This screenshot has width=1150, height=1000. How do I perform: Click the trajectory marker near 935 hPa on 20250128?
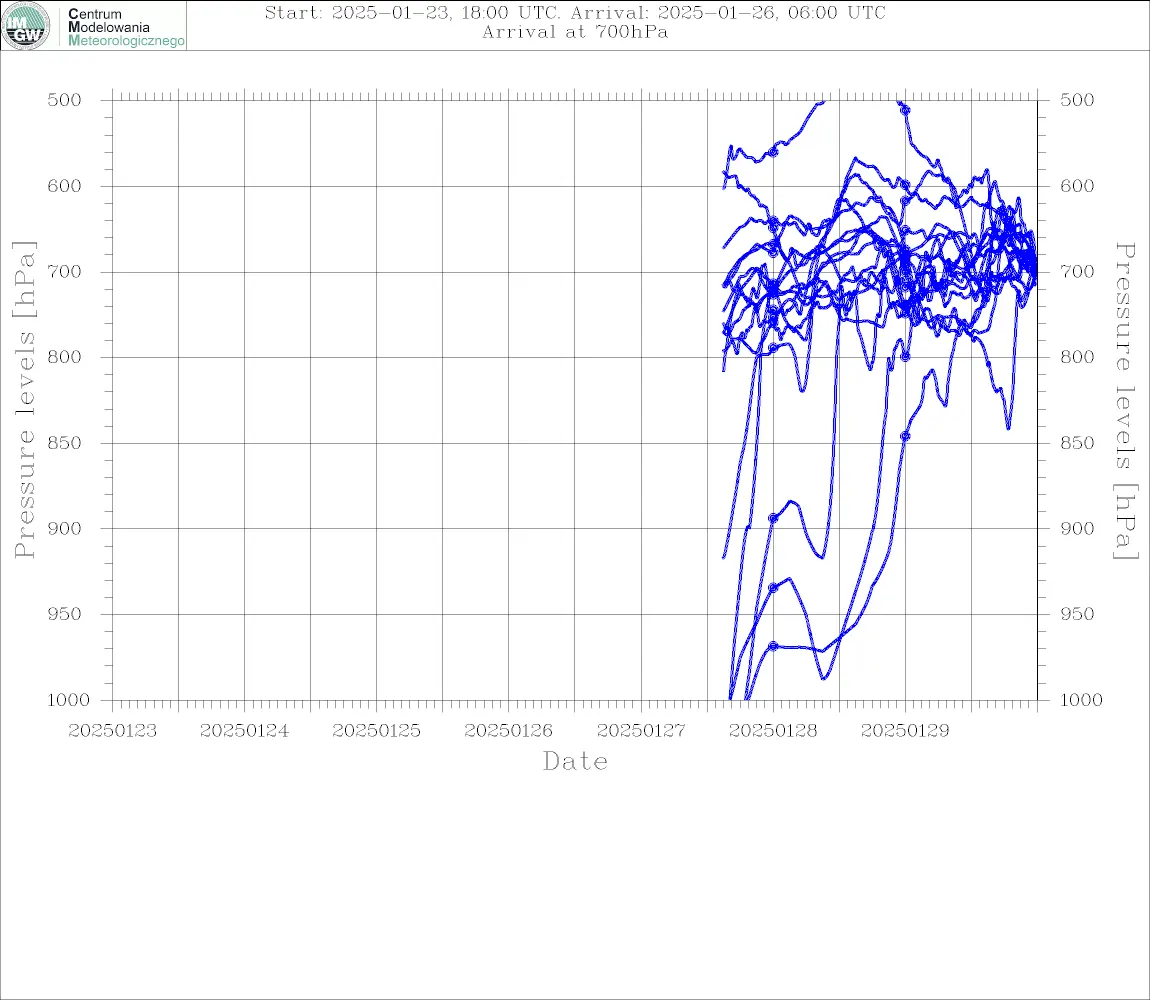773,588
